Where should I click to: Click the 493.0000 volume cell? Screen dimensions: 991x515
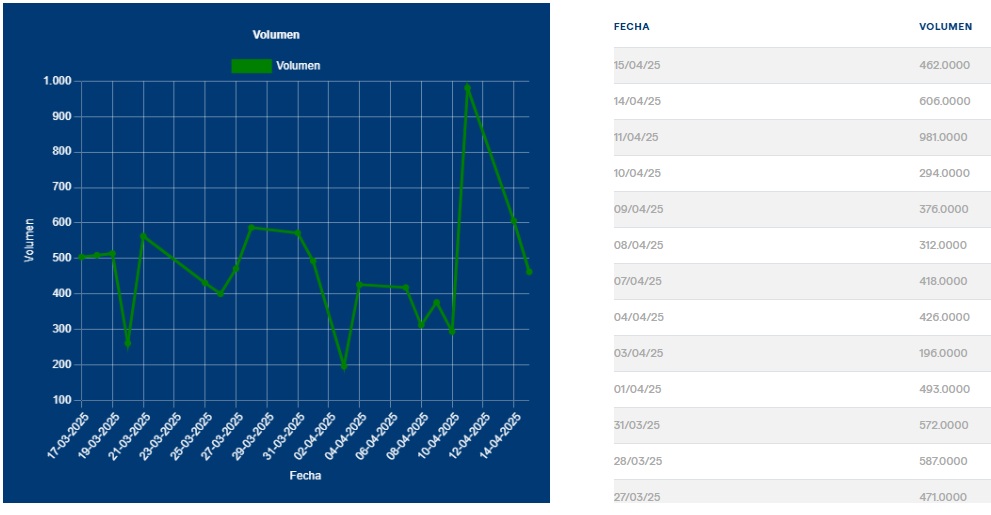click(x=944, y=389)
